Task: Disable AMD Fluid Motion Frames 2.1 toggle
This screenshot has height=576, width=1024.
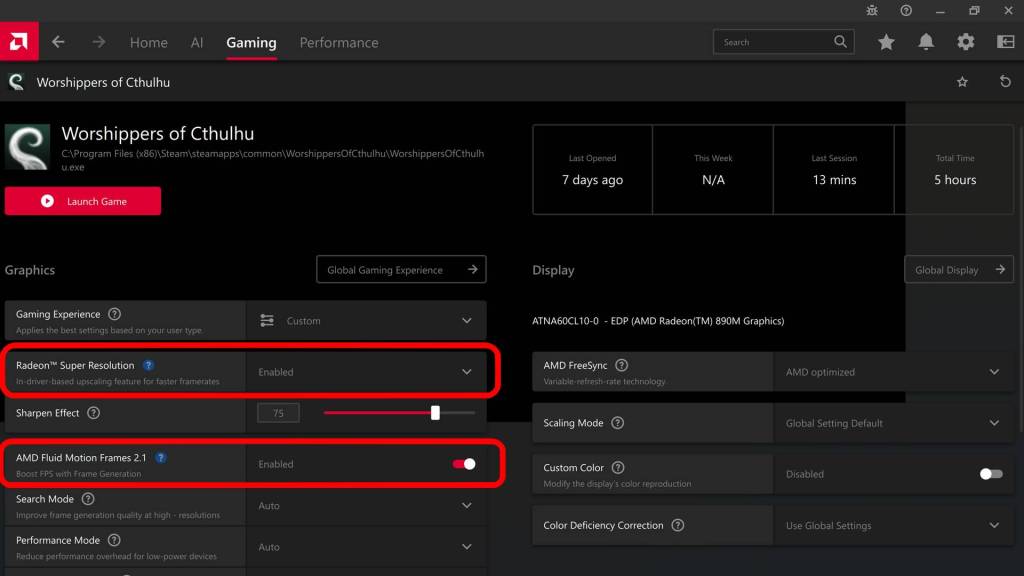Action: (x=464, y=464)
